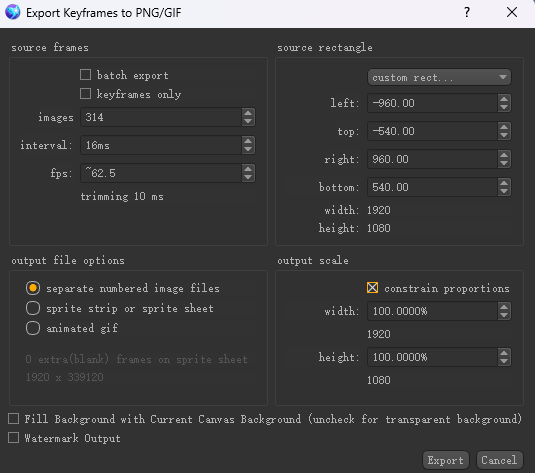Screen dimensions: 535x473
Task: Click the Export button
Action: [x=446, y=460]
